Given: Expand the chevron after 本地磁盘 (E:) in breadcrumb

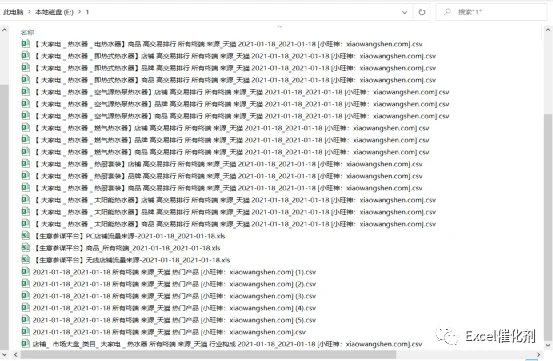Looking at the screenshot, I should (80, 12).
